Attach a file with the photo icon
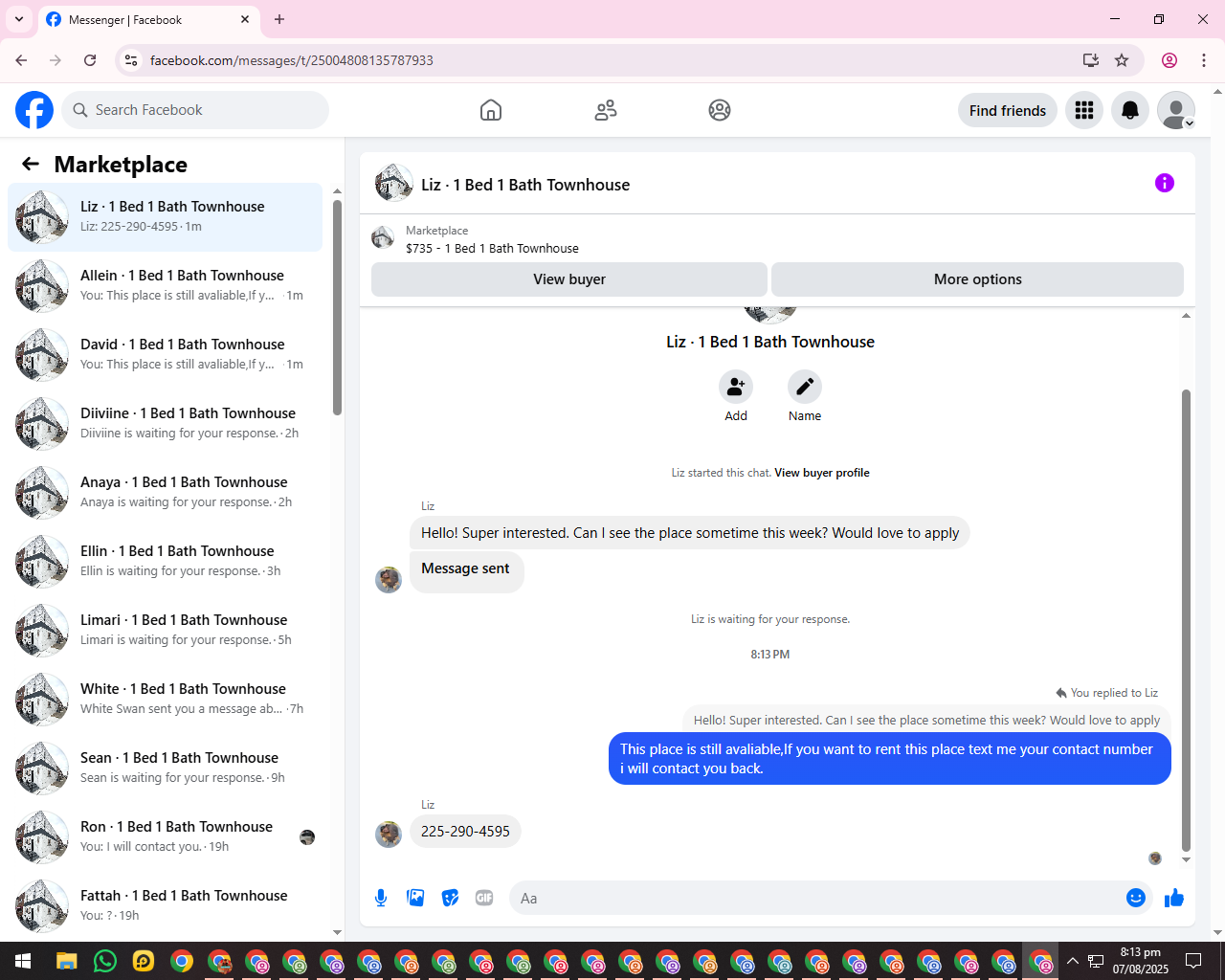 tap(415, 898)
